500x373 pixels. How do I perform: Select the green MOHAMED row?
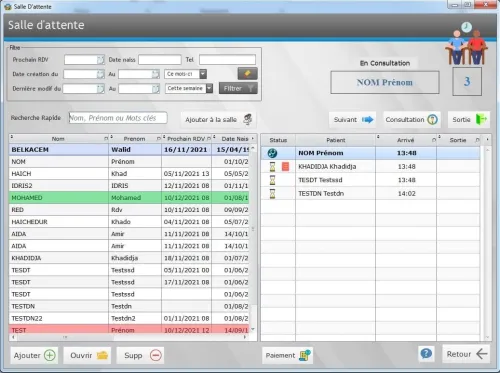tap(129, 198)
